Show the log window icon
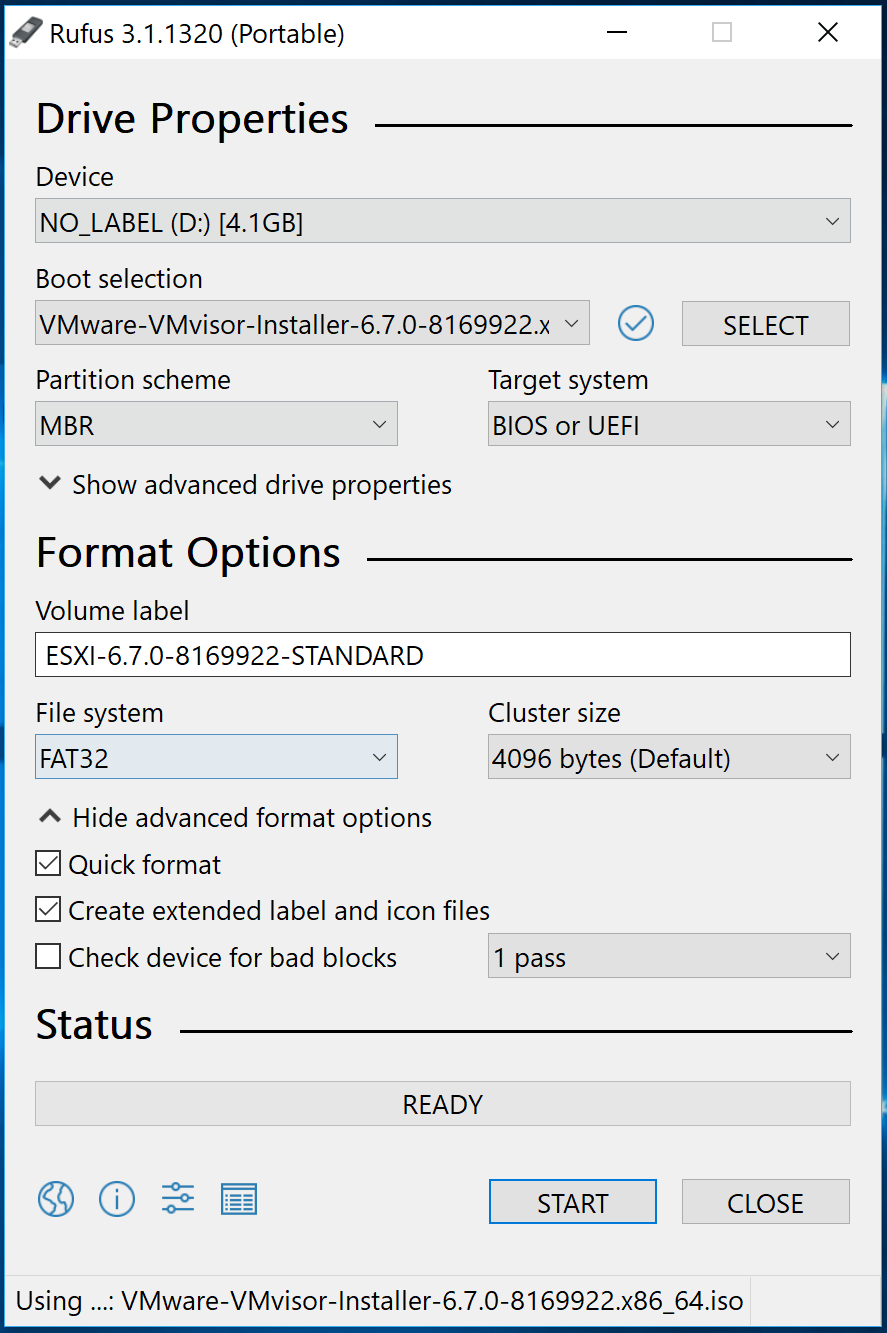Viewport: 887px width, 1333px height. (239, 1198)
